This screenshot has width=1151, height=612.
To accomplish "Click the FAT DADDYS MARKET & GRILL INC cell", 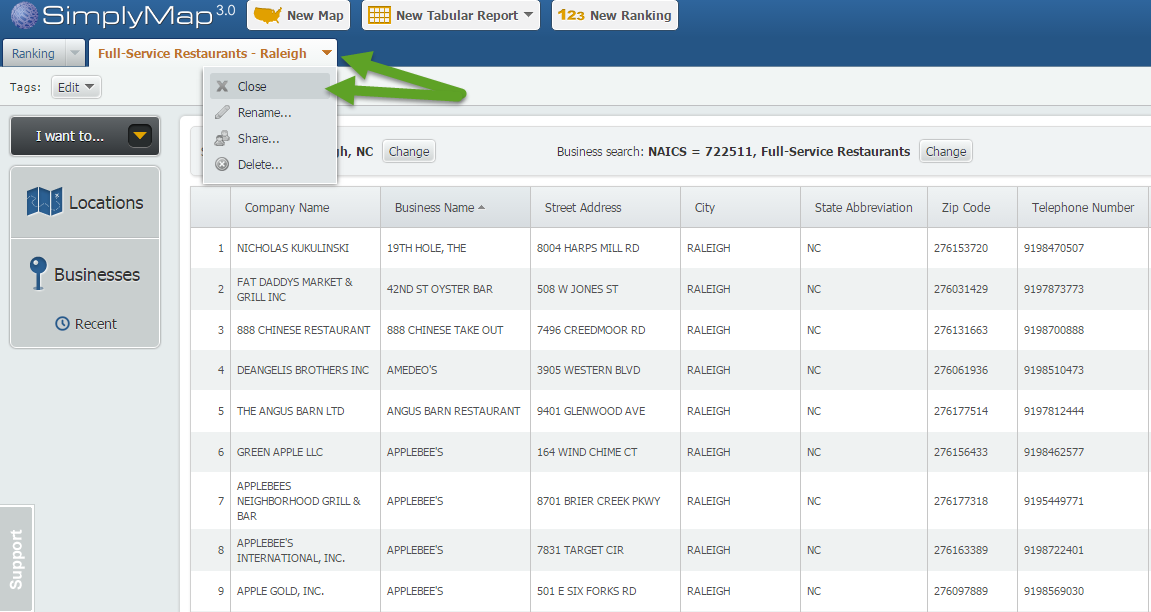I will (x=305, y=289).
